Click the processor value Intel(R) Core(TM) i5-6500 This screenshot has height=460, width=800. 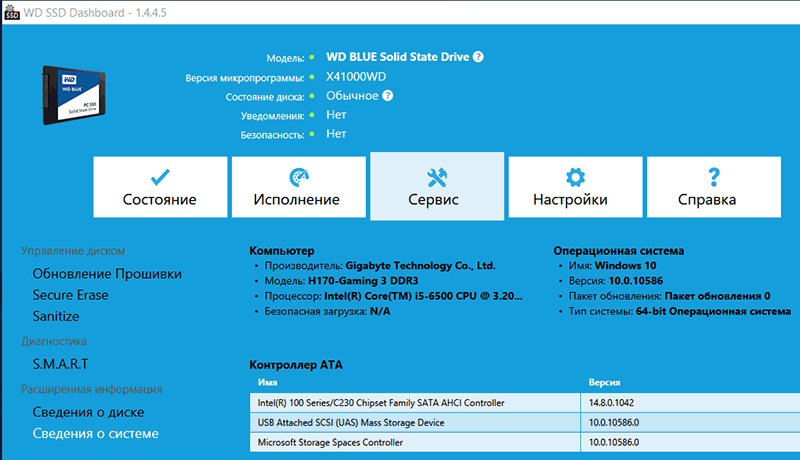[x=423, y=296]
